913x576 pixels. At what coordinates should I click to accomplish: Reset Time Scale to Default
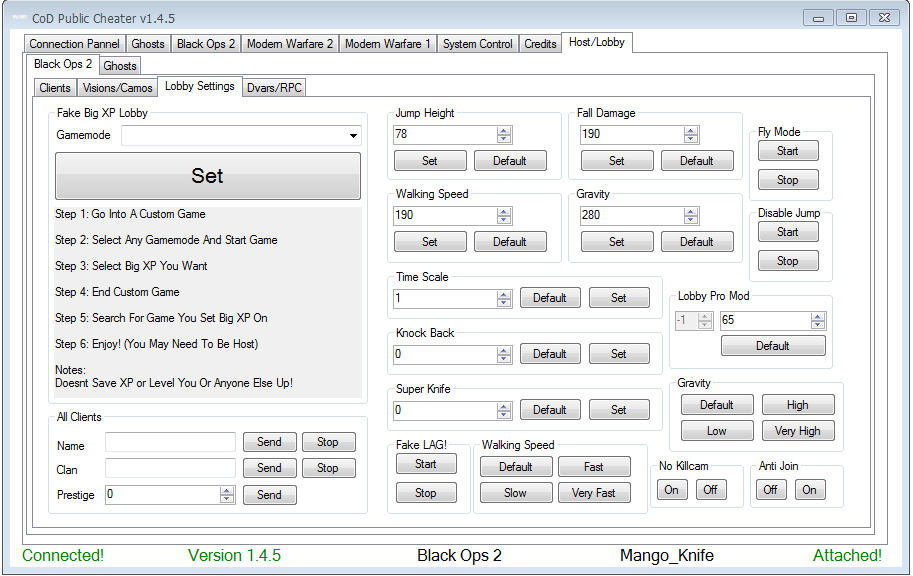(x=550, y=298)
